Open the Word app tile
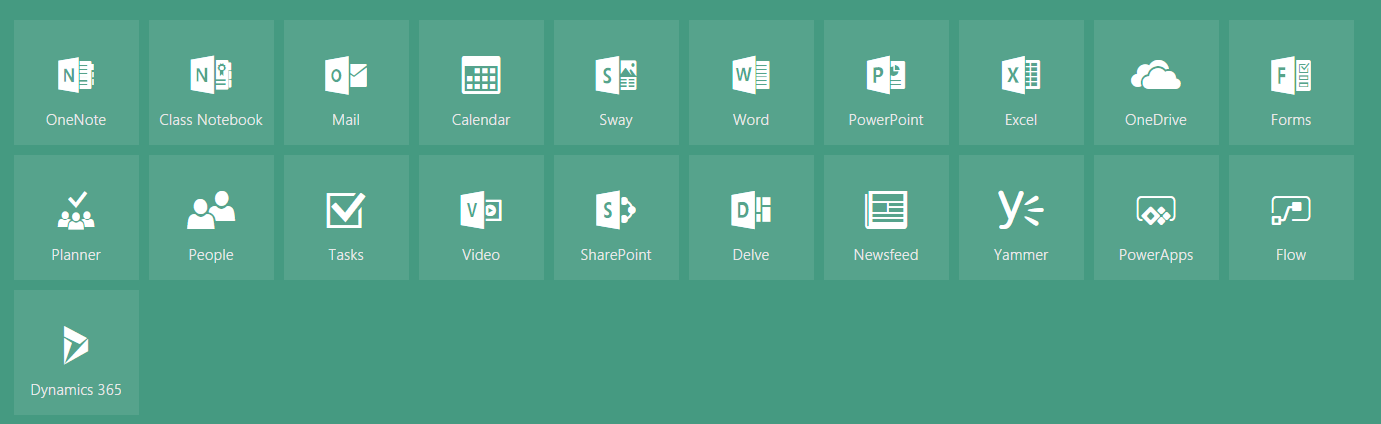This screenshot has height=424, width=1381. point(751,82)
